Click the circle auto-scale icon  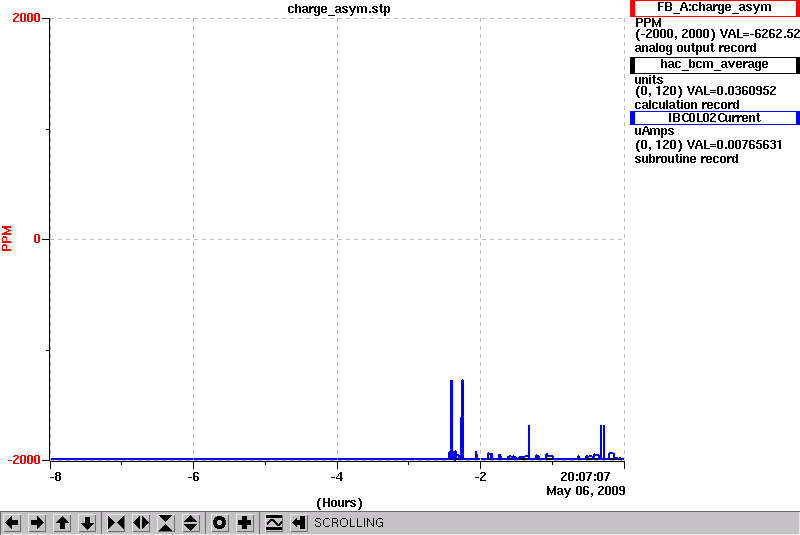click(x=219, y=523)
